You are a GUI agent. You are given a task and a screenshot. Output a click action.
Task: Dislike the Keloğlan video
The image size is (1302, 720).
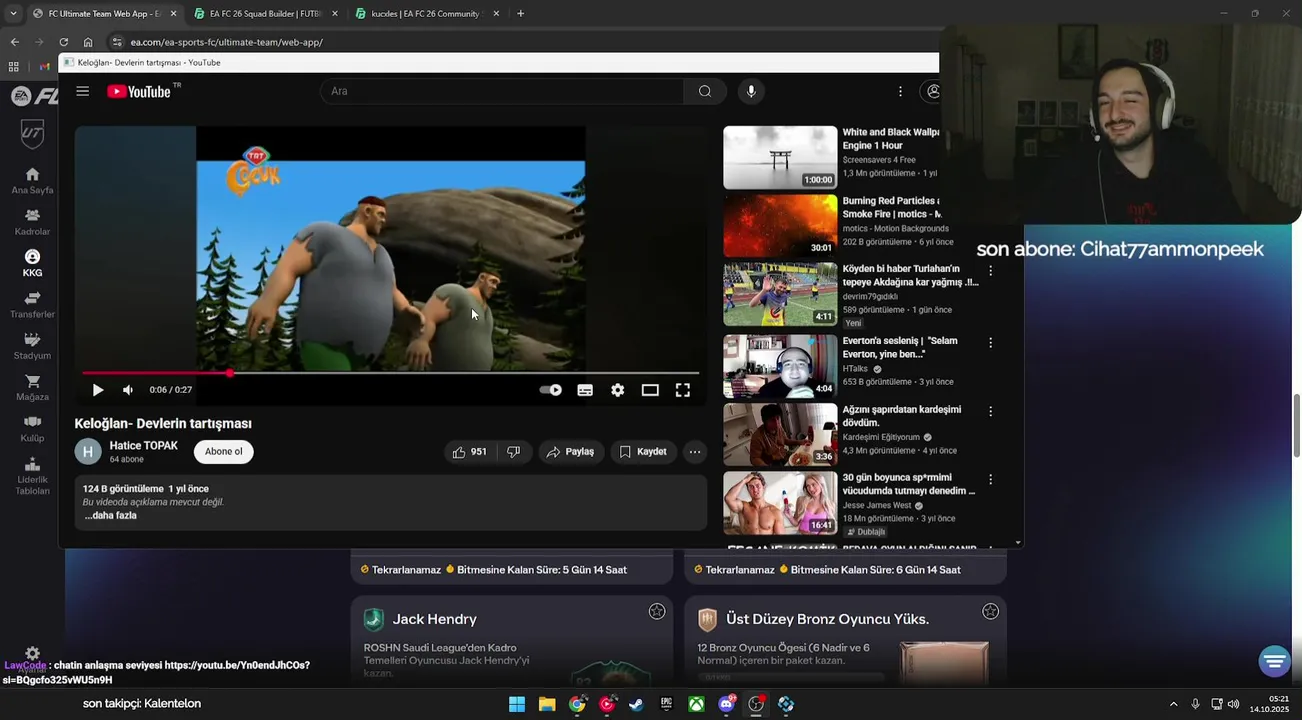513,452
